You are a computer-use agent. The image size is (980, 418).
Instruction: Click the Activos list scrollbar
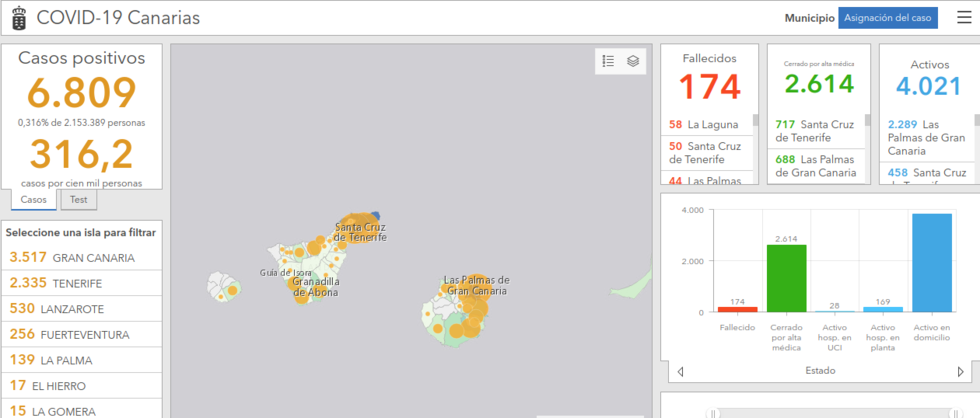[x=975, y=119]
